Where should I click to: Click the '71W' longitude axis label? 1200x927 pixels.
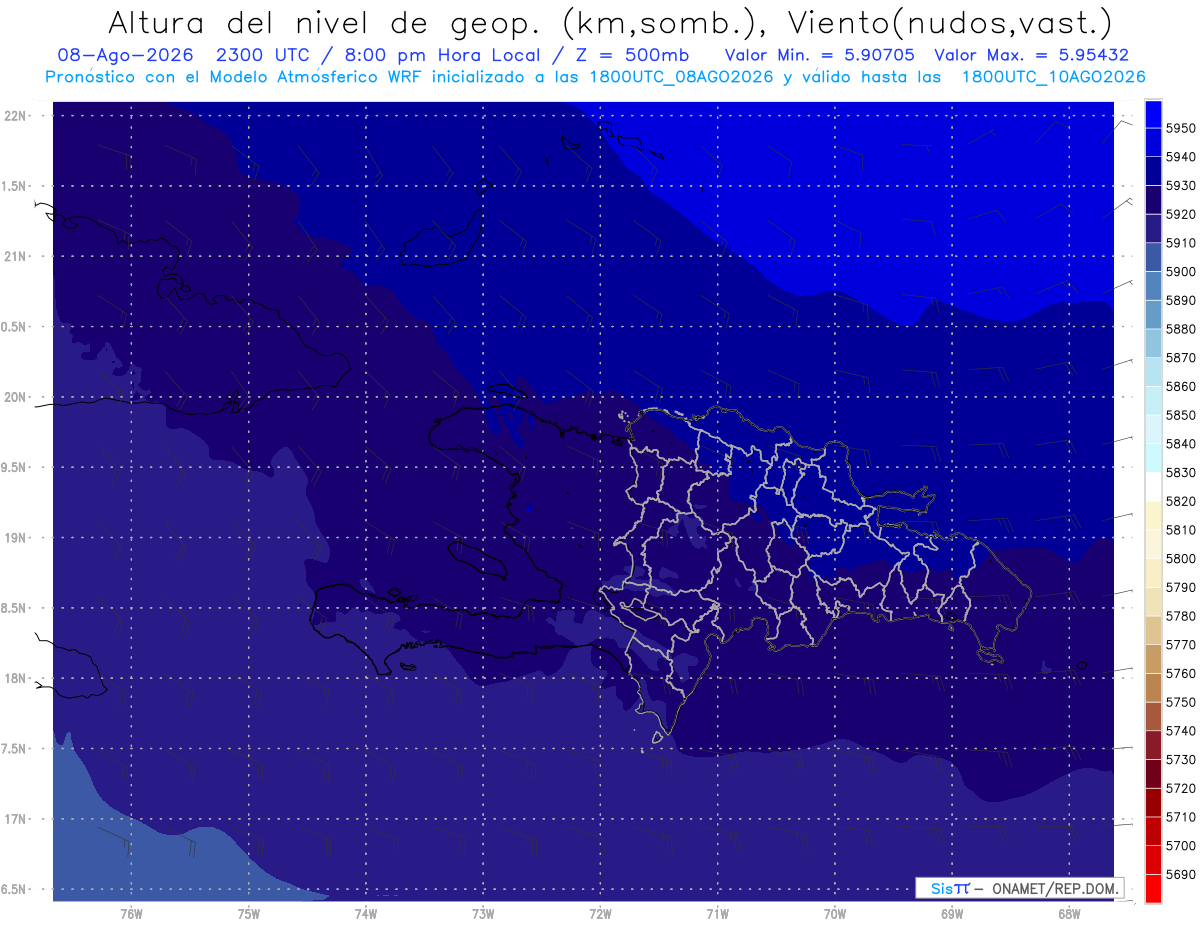point(717,913)
